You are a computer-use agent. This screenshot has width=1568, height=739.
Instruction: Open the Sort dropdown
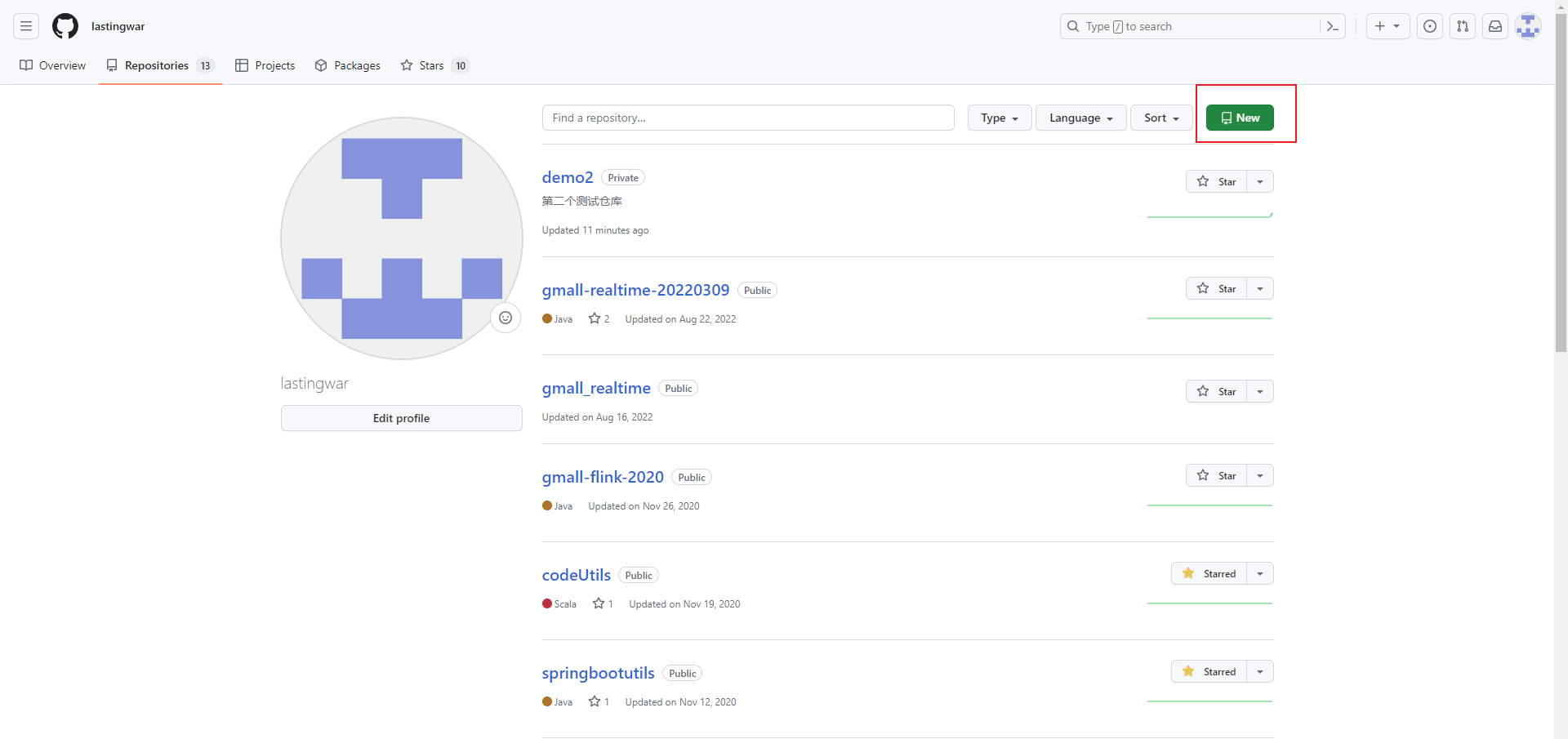[1161, 118]
